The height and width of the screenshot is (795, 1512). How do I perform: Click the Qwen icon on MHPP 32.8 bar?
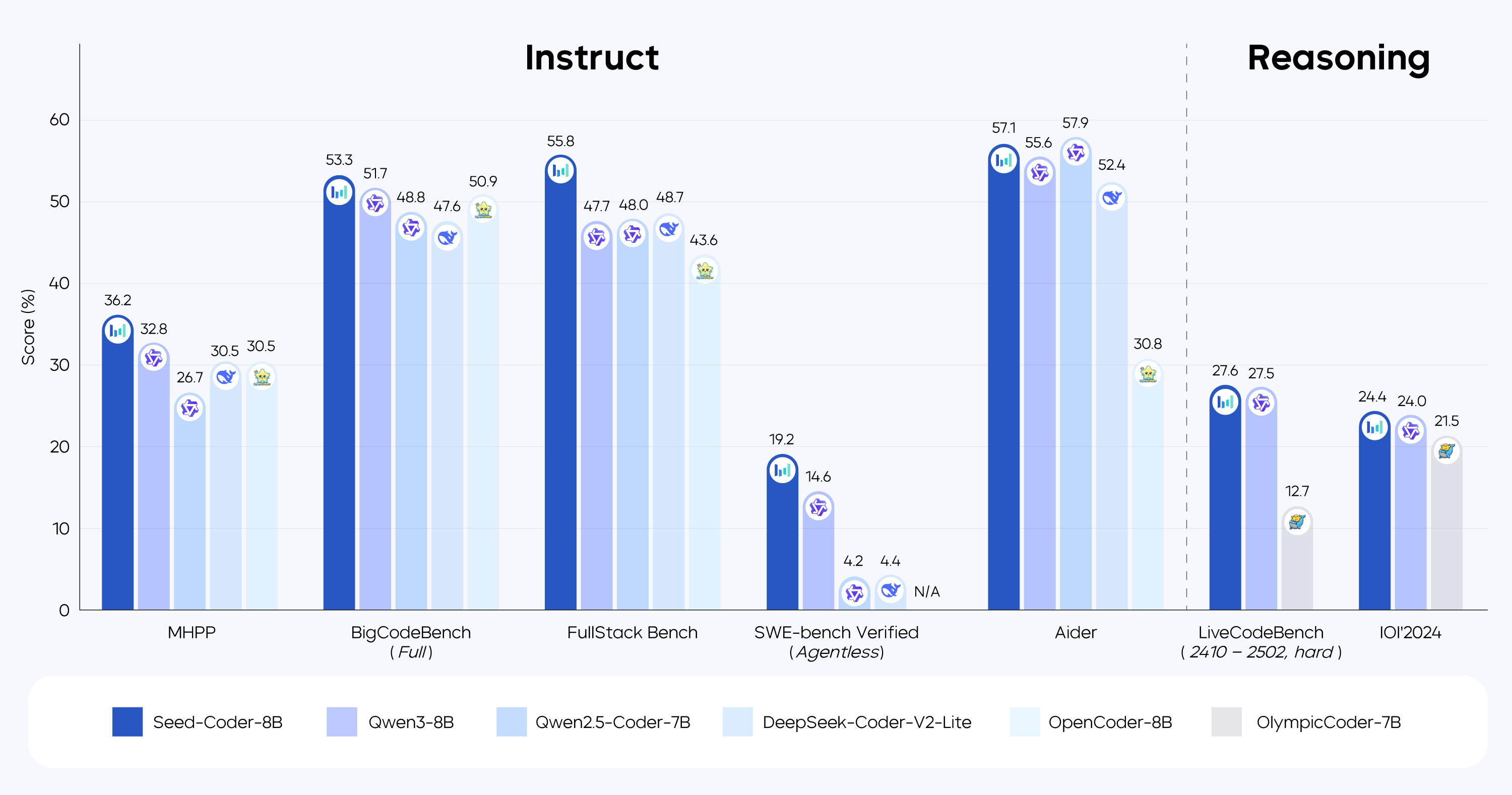pyautogui.click(x=154, y=358)
